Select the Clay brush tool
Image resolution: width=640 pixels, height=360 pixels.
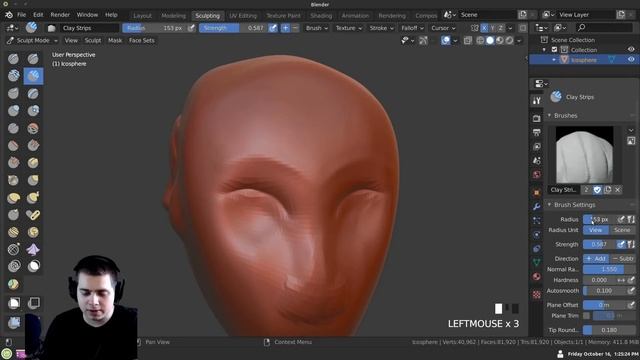13,76
